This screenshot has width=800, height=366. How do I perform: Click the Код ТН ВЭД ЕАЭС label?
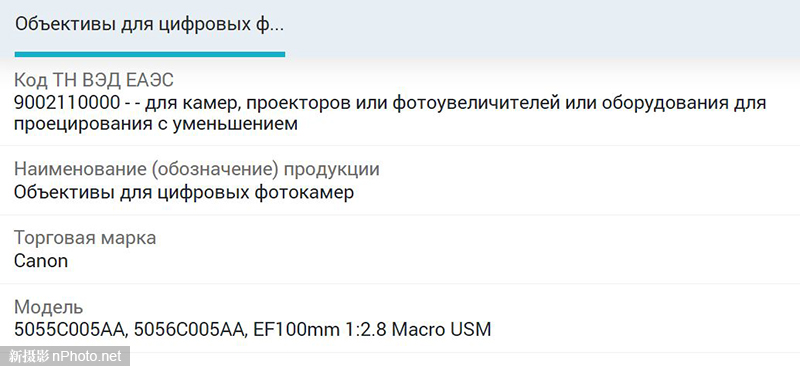(94, 80)
